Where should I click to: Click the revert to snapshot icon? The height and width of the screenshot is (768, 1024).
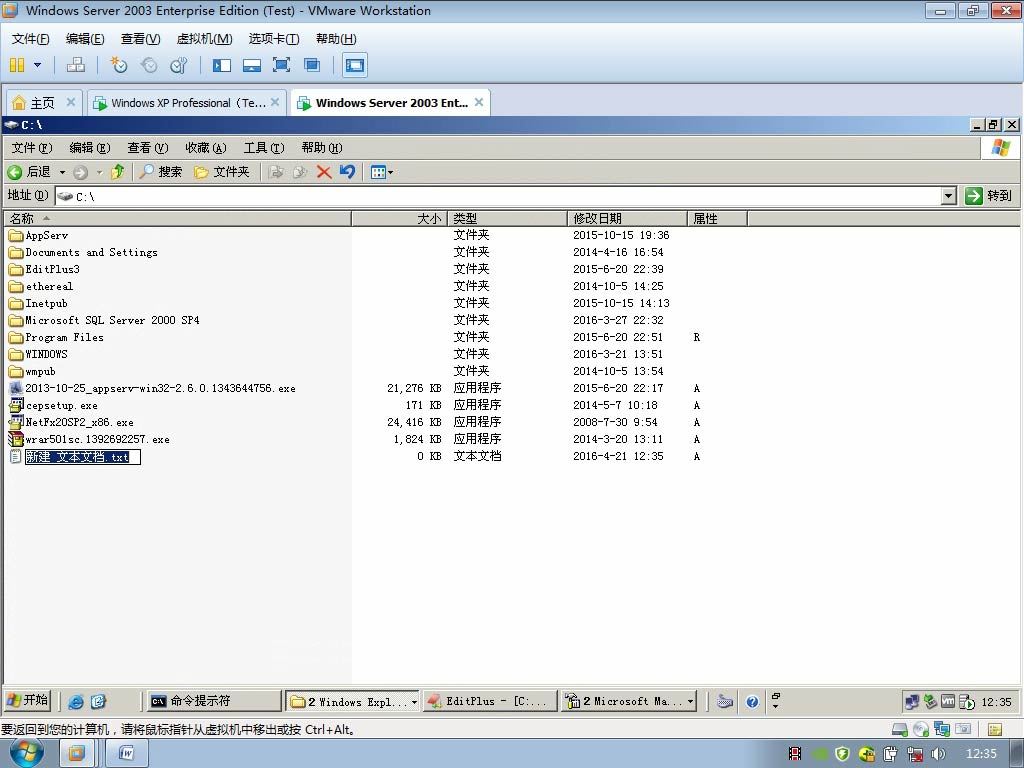click(x=149, y=65)
